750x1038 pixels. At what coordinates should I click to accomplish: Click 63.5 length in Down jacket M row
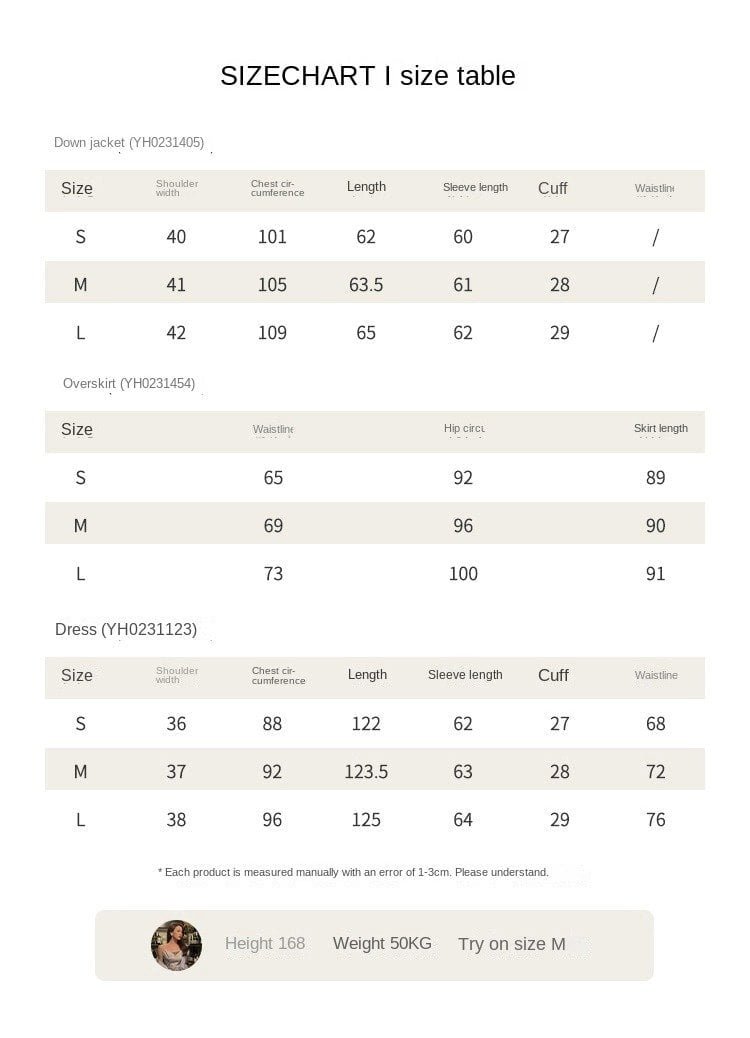point(366,285)
